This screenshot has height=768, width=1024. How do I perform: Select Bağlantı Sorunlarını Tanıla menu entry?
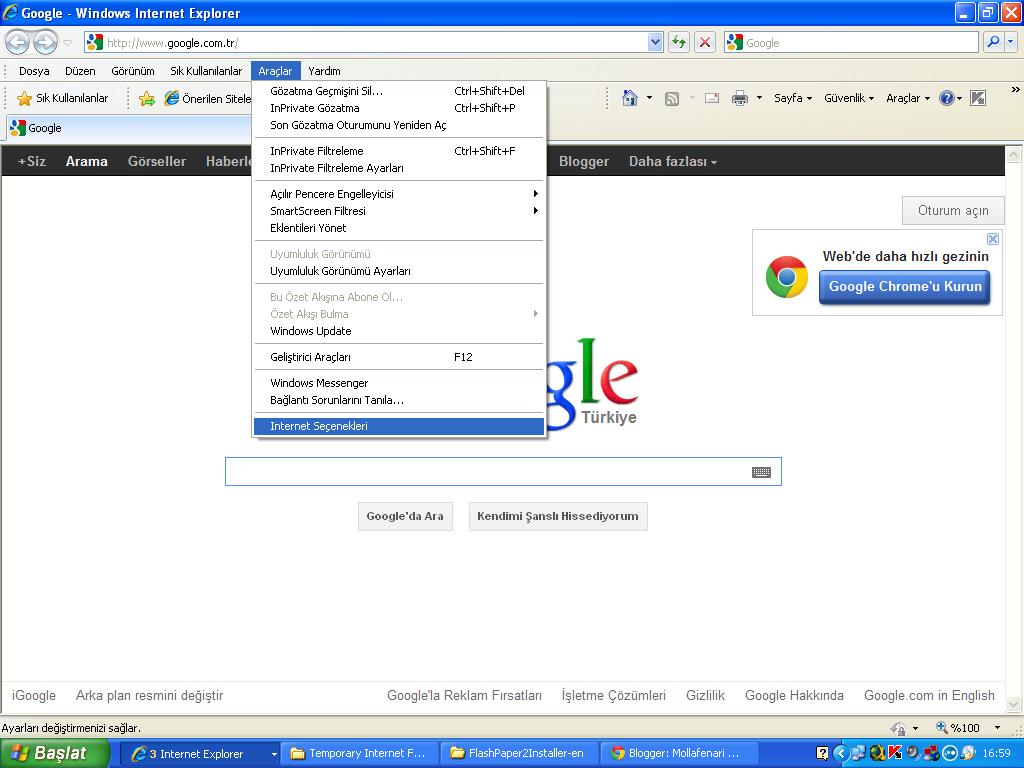(398, 400)
